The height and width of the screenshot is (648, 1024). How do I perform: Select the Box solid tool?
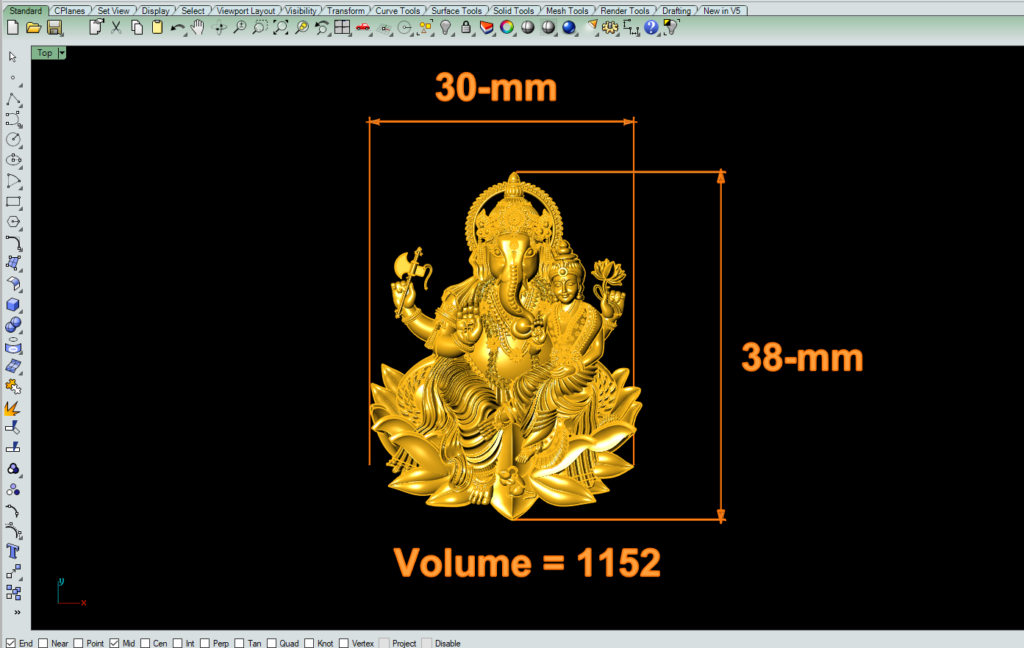(13, 304)
